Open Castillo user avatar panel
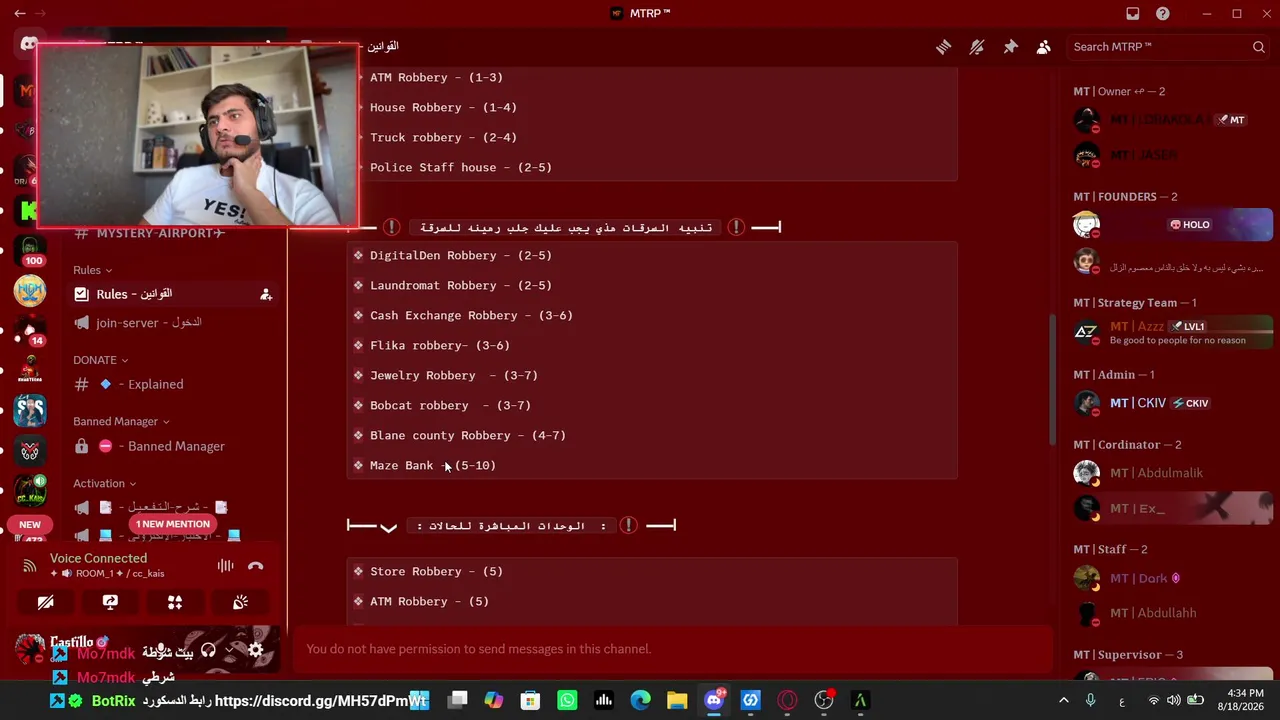This screenshot has height=720, width=1280. pyautogui.click(x=30, y=650)
